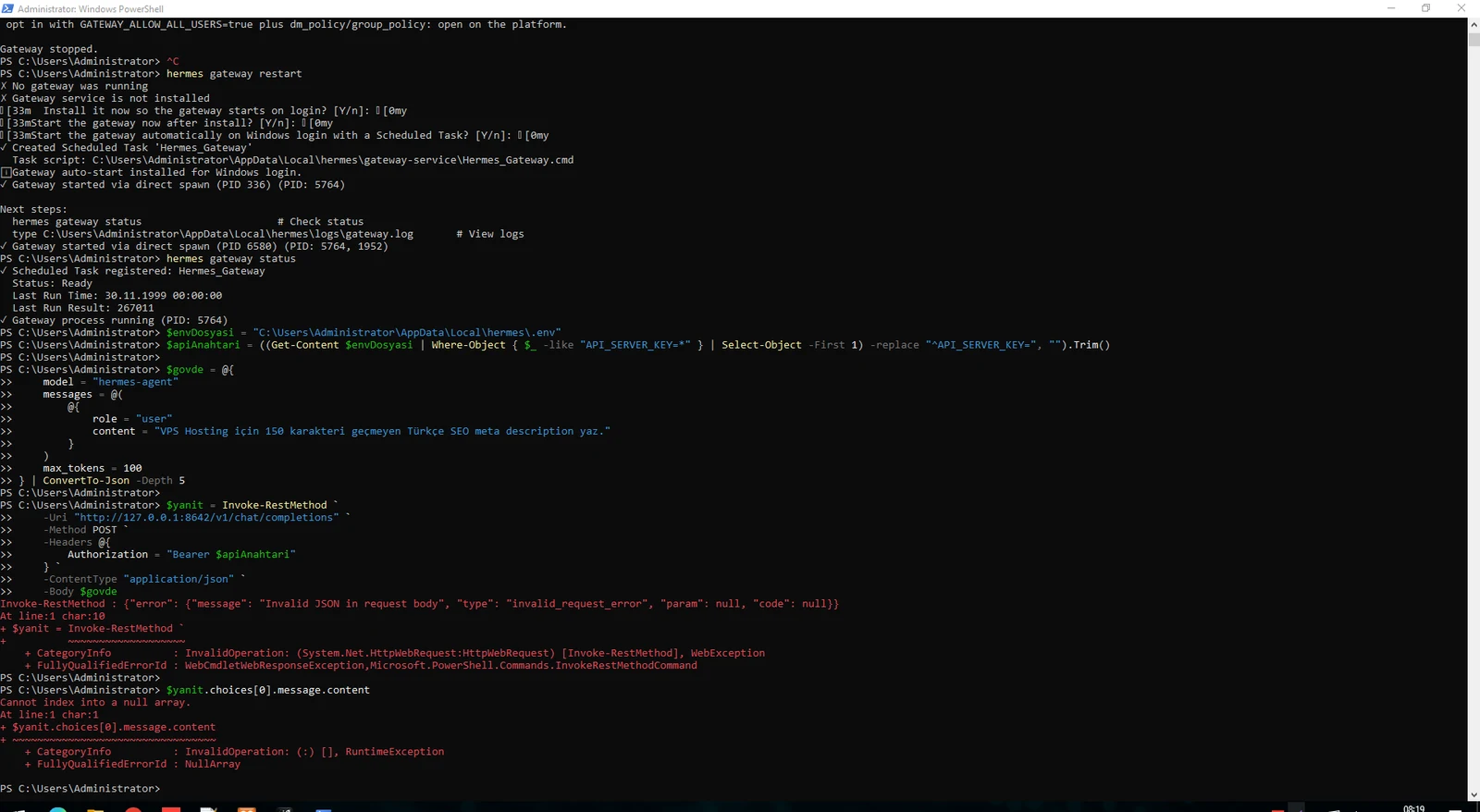Viewport: 1480px width, 812px height.
Task: Click the 'Where-Object' cmdlet text
Action: 469,345
